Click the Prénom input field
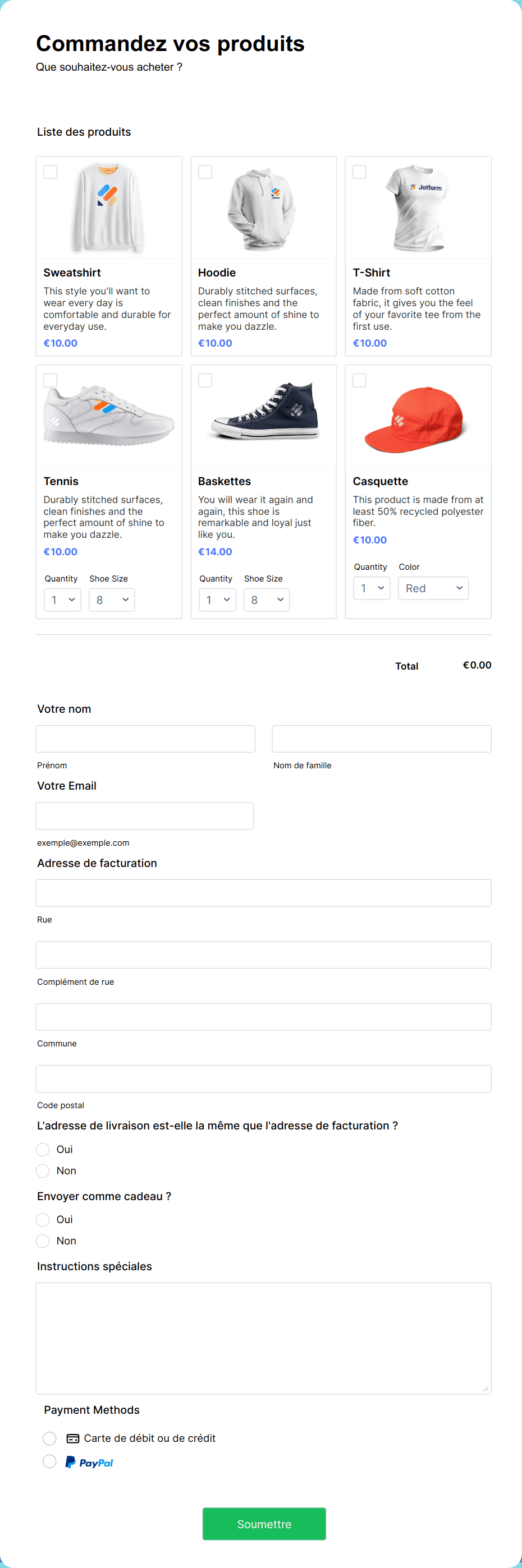 [145, 739]
